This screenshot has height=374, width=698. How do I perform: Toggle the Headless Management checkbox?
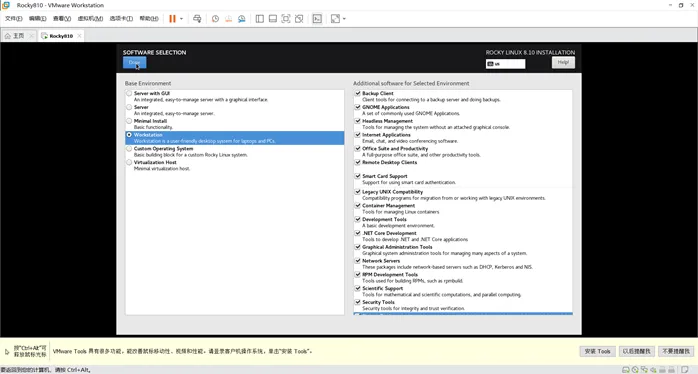[357, 121]
